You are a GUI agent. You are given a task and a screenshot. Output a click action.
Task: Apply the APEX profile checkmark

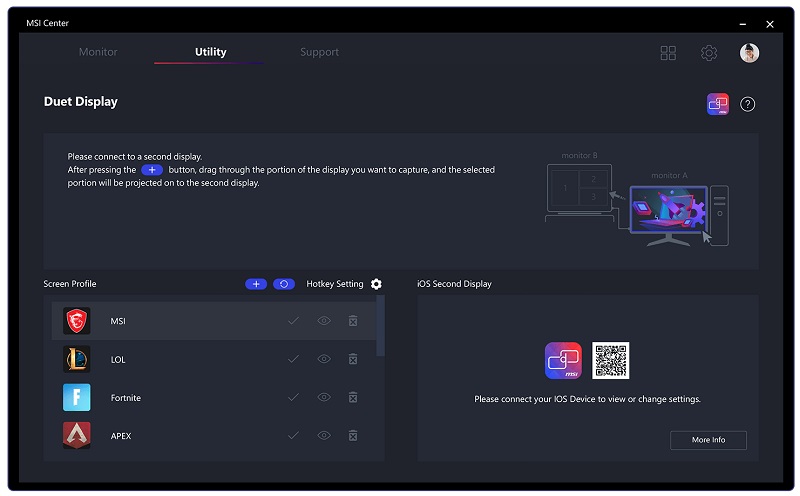point(293,435)
